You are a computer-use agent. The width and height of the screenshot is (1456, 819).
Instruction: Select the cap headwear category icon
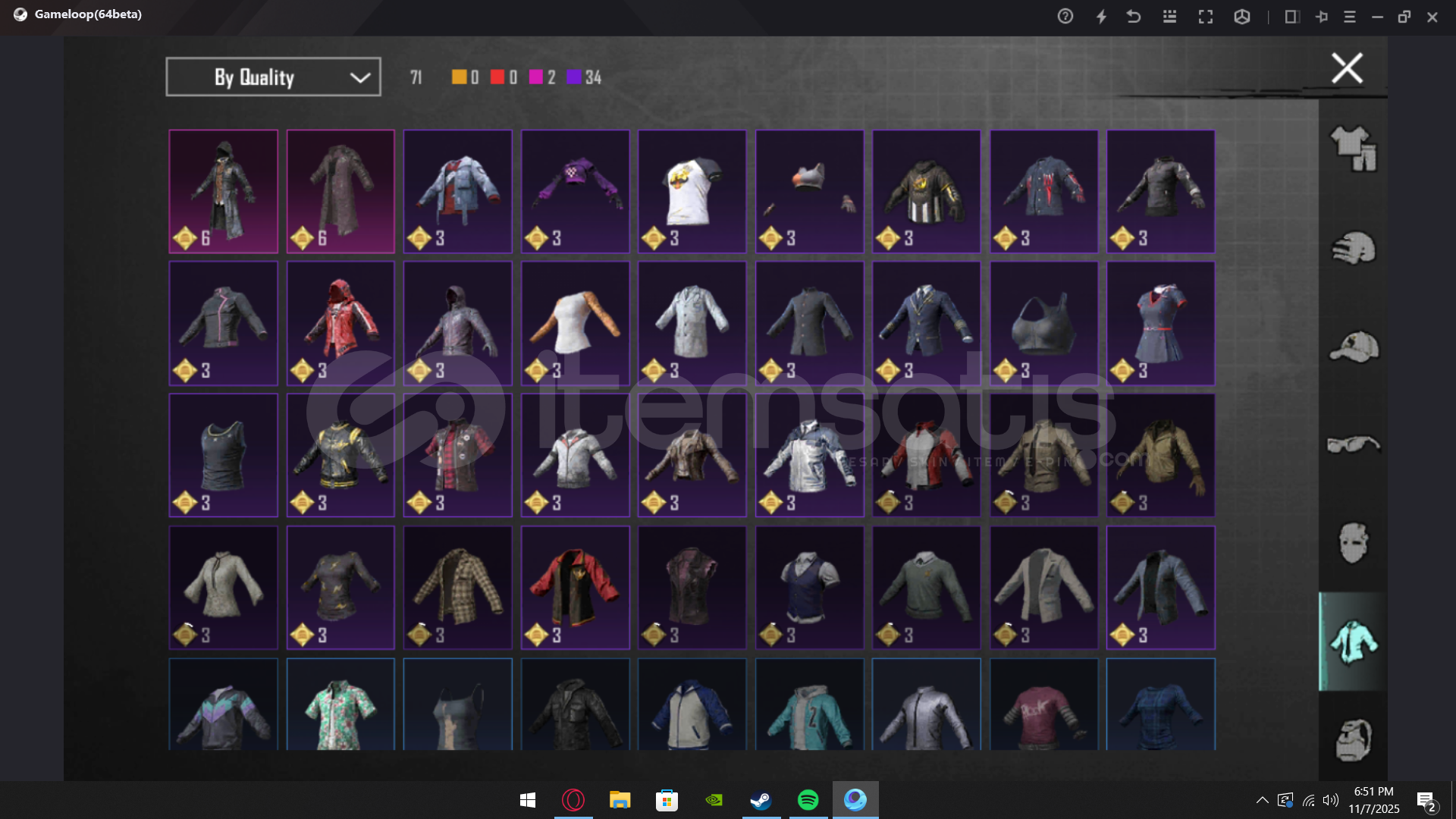click(x=1354, y=347)
